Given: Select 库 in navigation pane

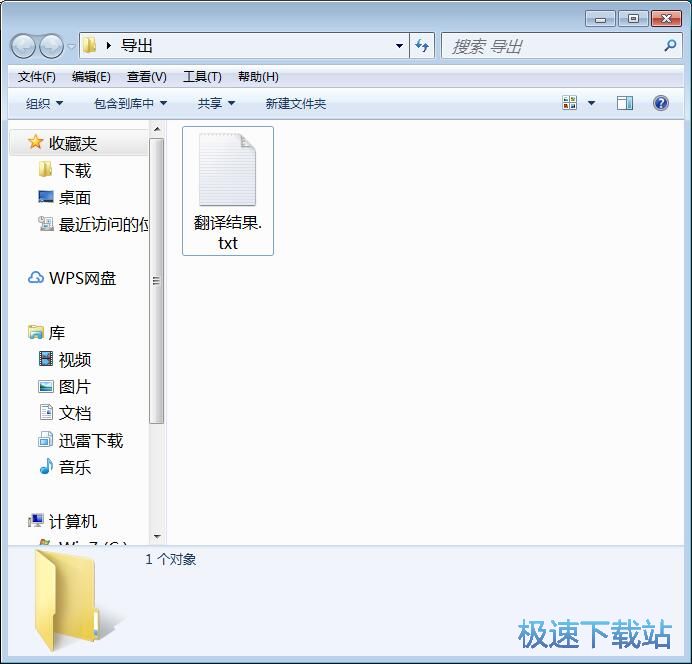Looking at the screenshot, I should point(57,333).
